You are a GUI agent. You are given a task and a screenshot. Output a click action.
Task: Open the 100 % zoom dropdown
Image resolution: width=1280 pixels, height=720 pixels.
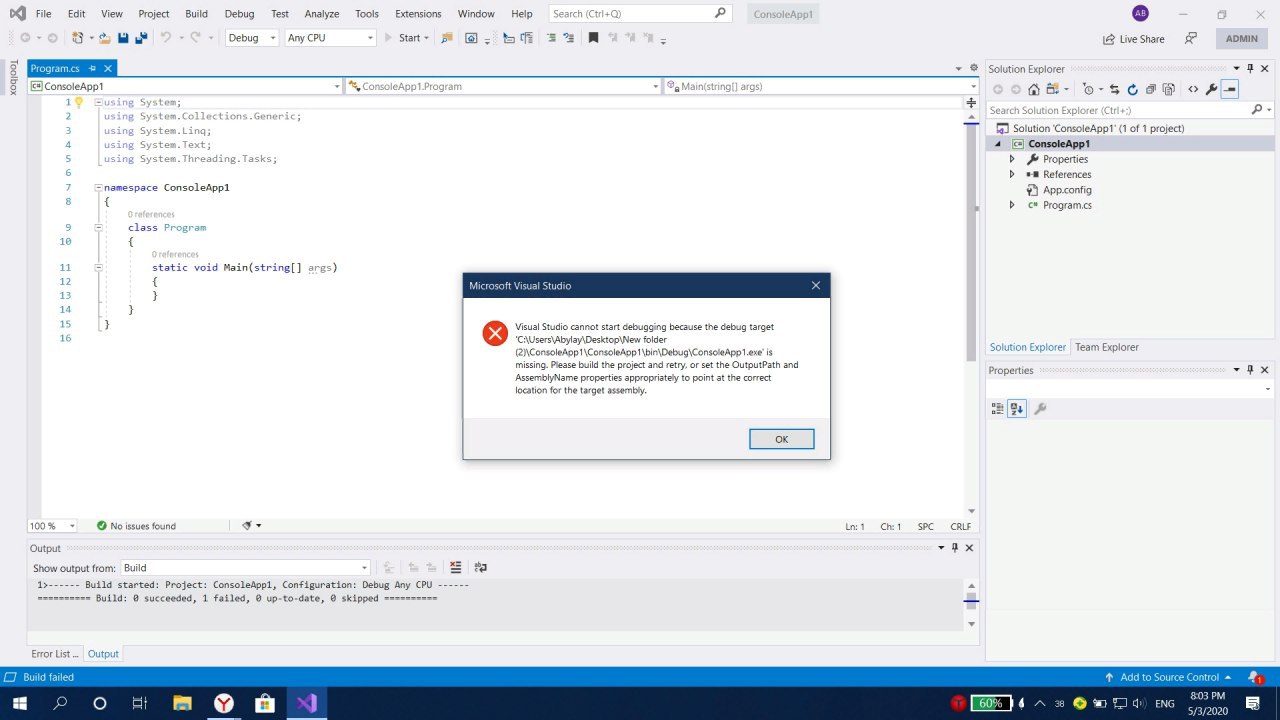[x=52, y=526]
